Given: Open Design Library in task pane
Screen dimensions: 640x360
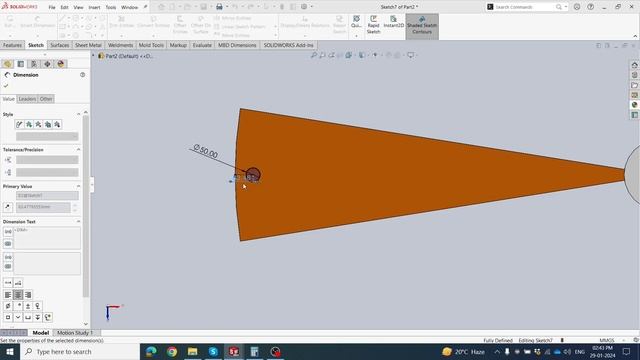Looking at the screenshot, I should coord(634,75).
